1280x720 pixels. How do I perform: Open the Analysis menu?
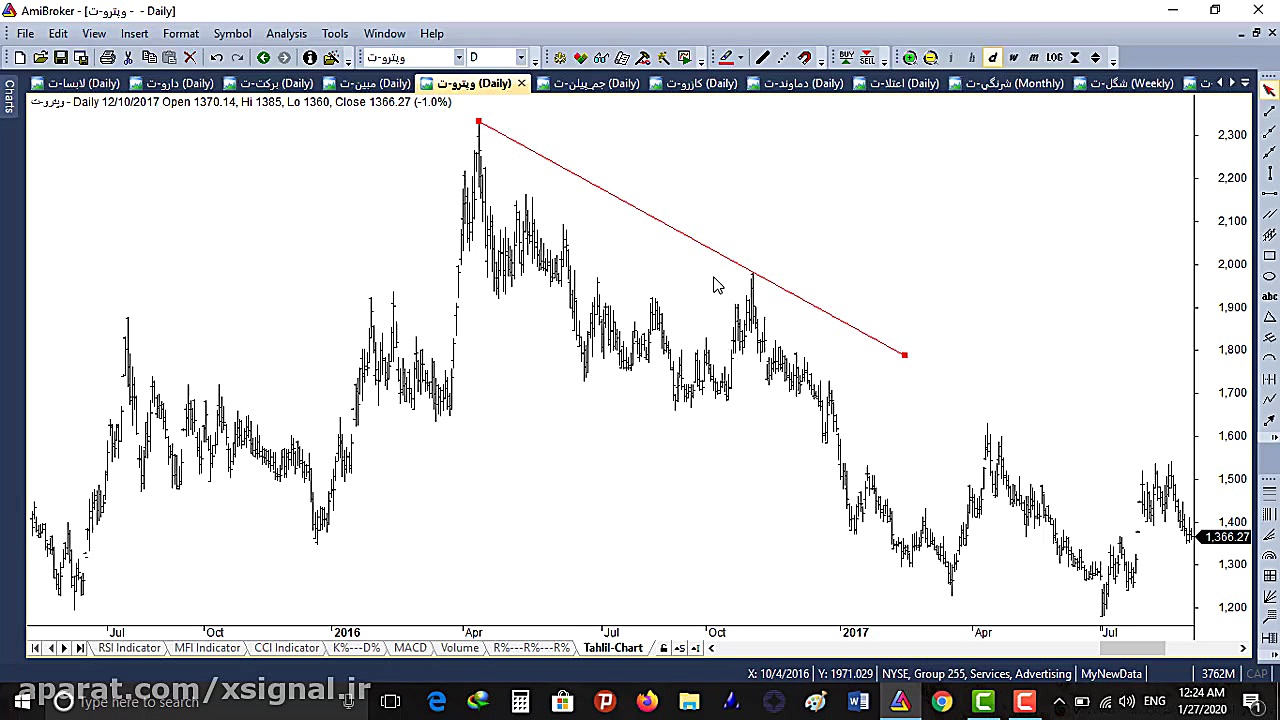pyautogui.click(x=287, y=34)
